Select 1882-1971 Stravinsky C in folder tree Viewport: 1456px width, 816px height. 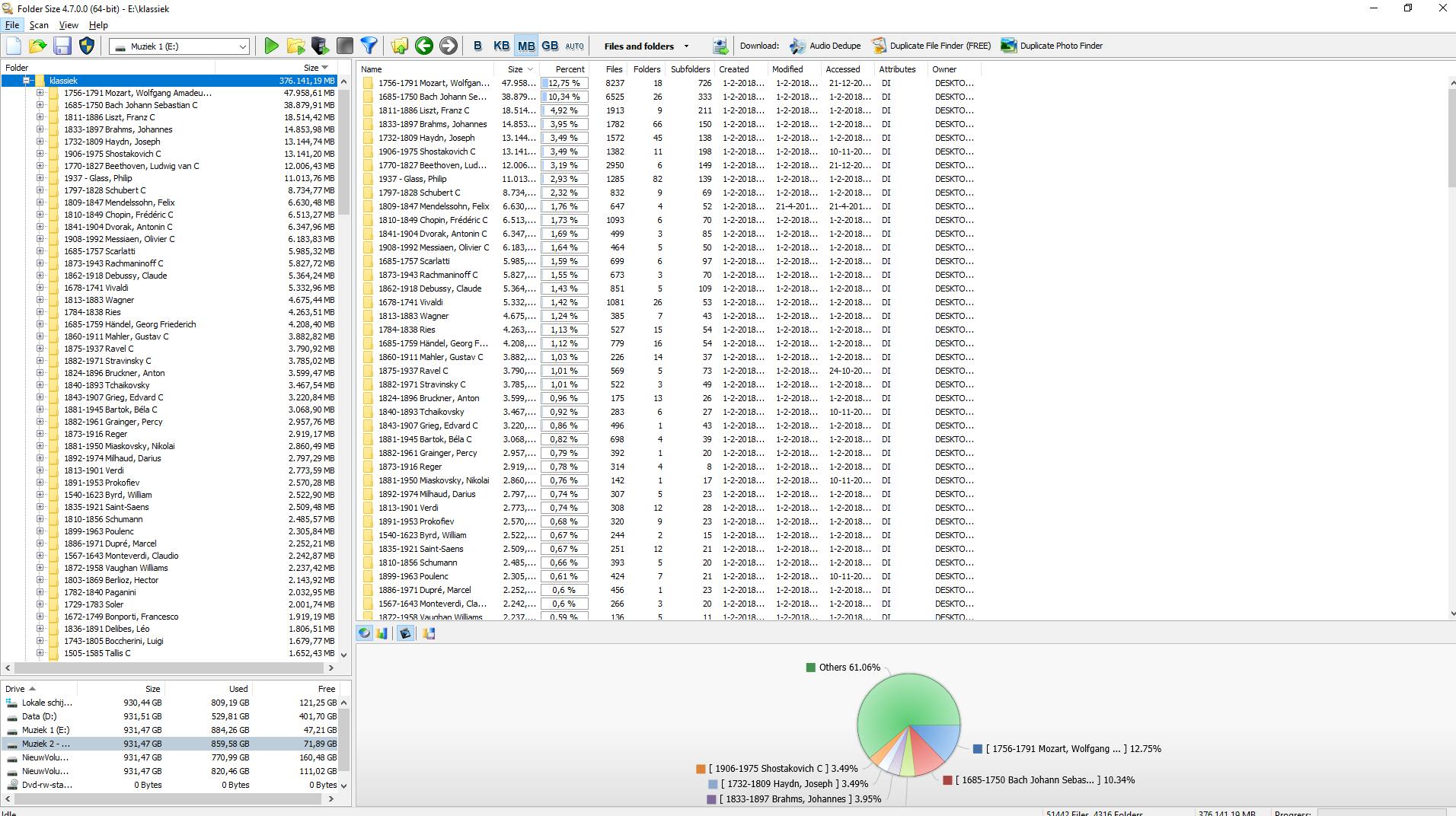click(x=107, y=361)
